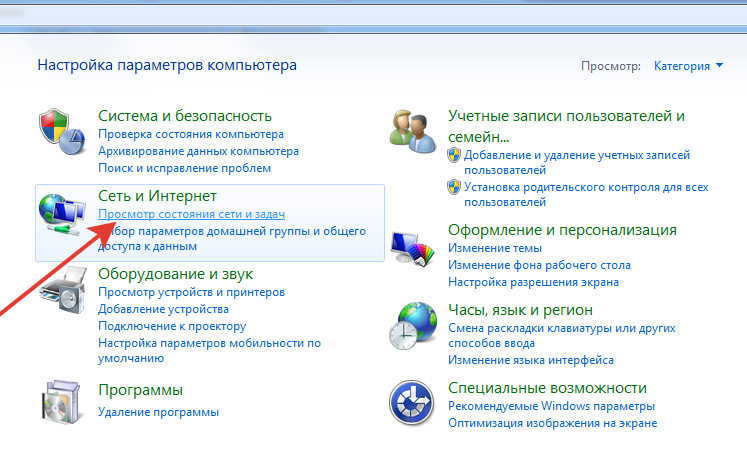Click Настройка разрешения экрана link
This screenshot has height=450, width=747.
click(x=534, y=282)
